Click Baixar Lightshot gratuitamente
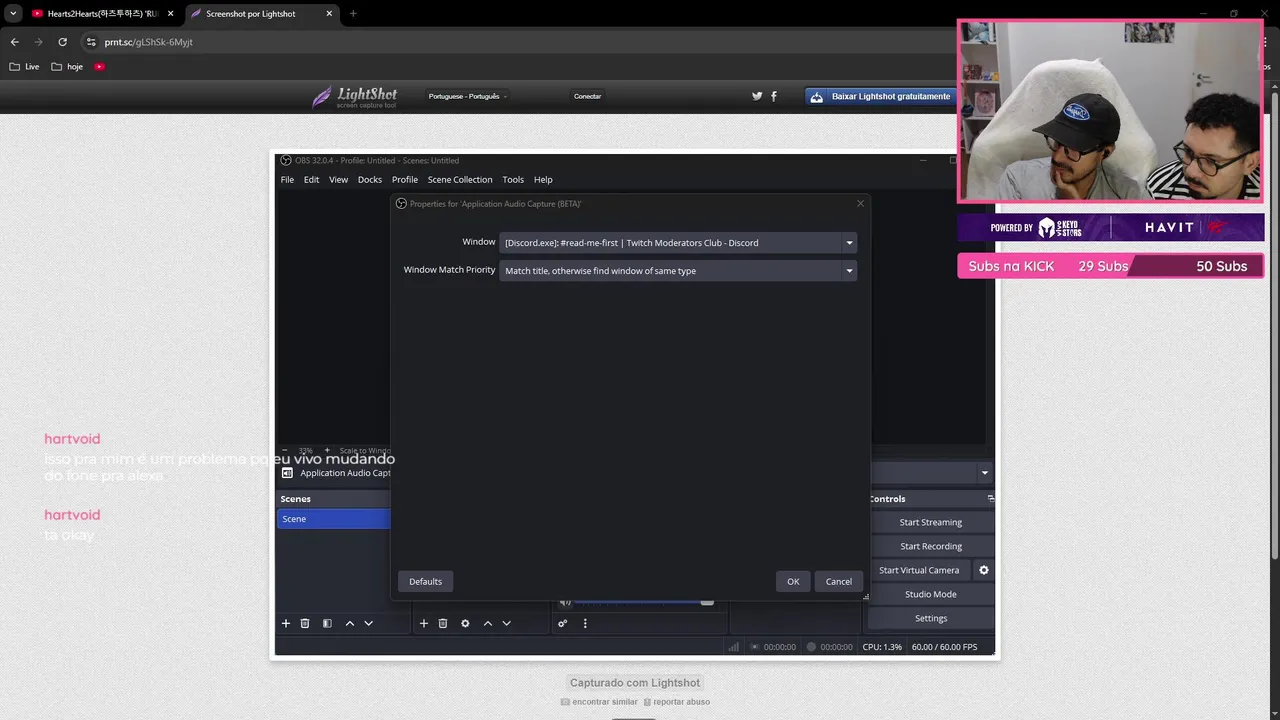The height and width of the screenshot is (720, 1280). pyautogui.click(x=881, y=97)
